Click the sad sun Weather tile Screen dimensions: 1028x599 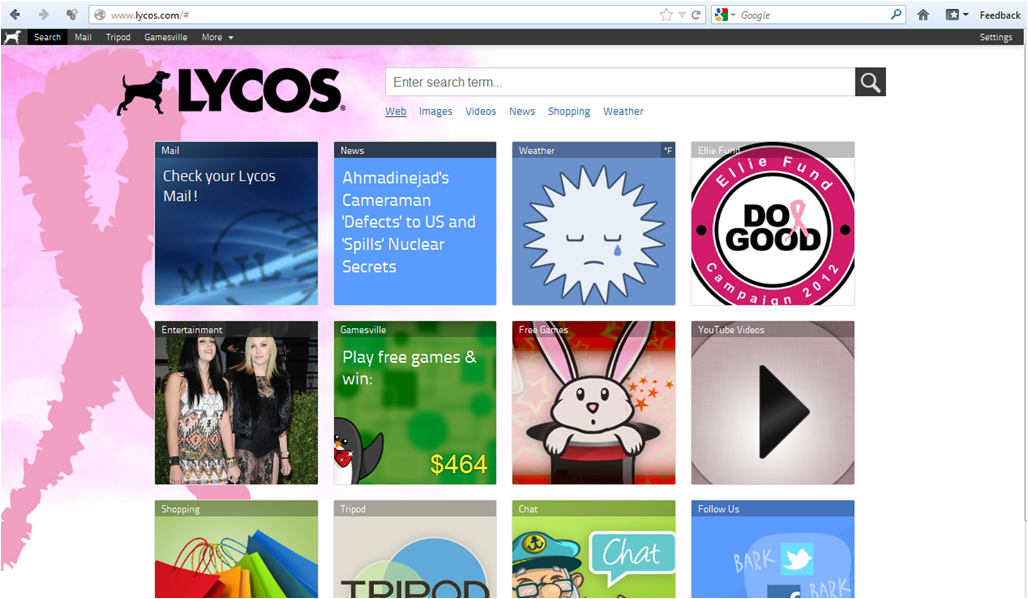pyautogui.click(x=593, y=223)
